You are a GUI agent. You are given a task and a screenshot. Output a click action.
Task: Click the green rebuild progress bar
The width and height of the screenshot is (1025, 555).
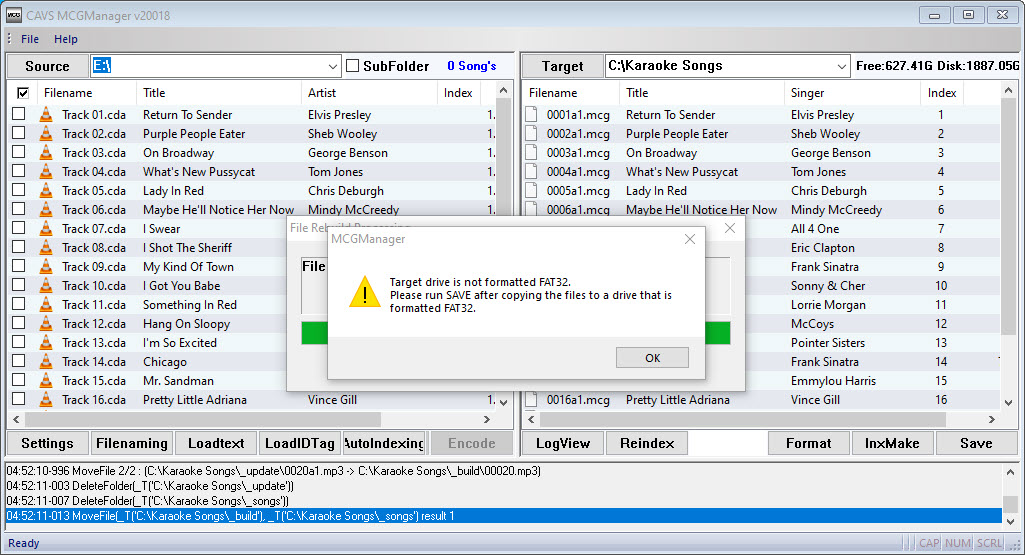[515, 333]
